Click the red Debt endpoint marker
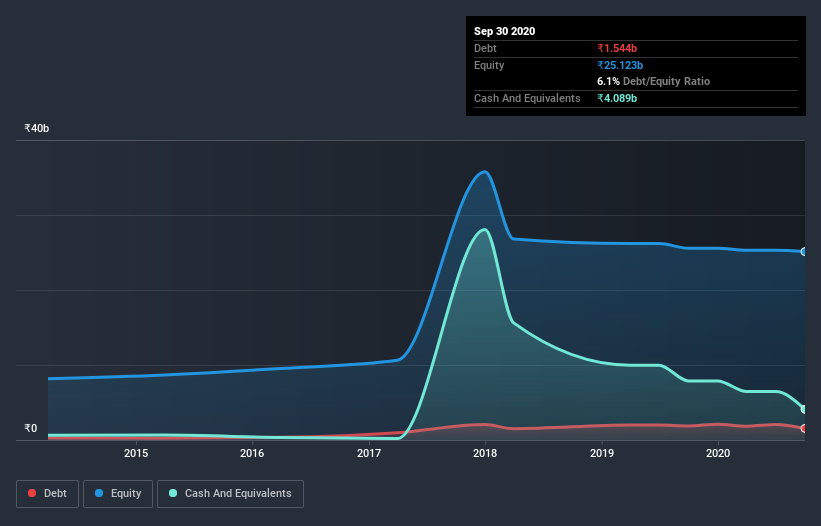This screenshot has width=821, height=526. coord(804,428)
